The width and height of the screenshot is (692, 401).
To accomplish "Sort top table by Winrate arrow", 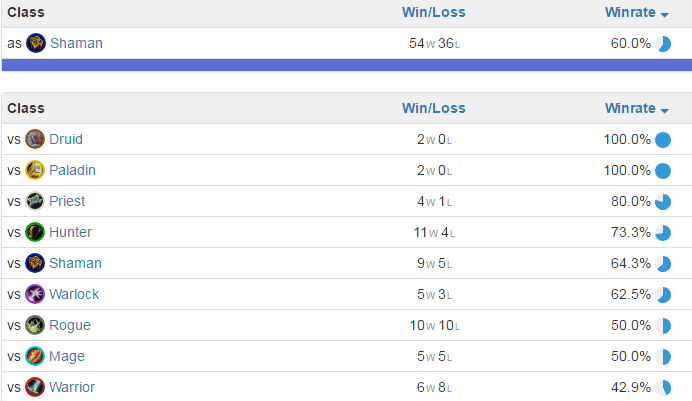I will (x=665, y=15).
